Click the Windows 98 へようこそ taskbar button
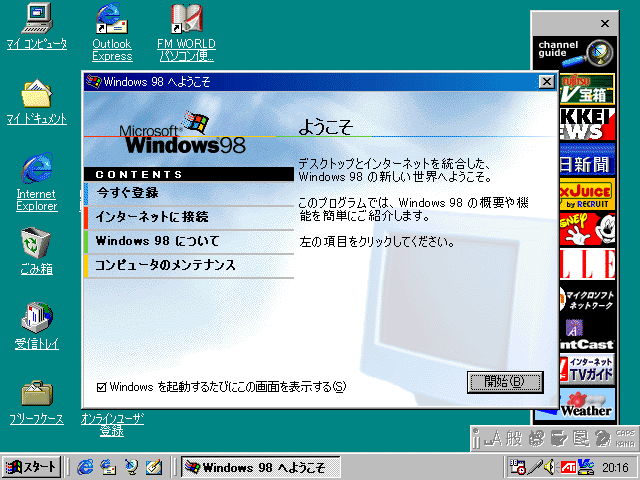The width and height of the screenshot is (640, 480). pos(260,467)
